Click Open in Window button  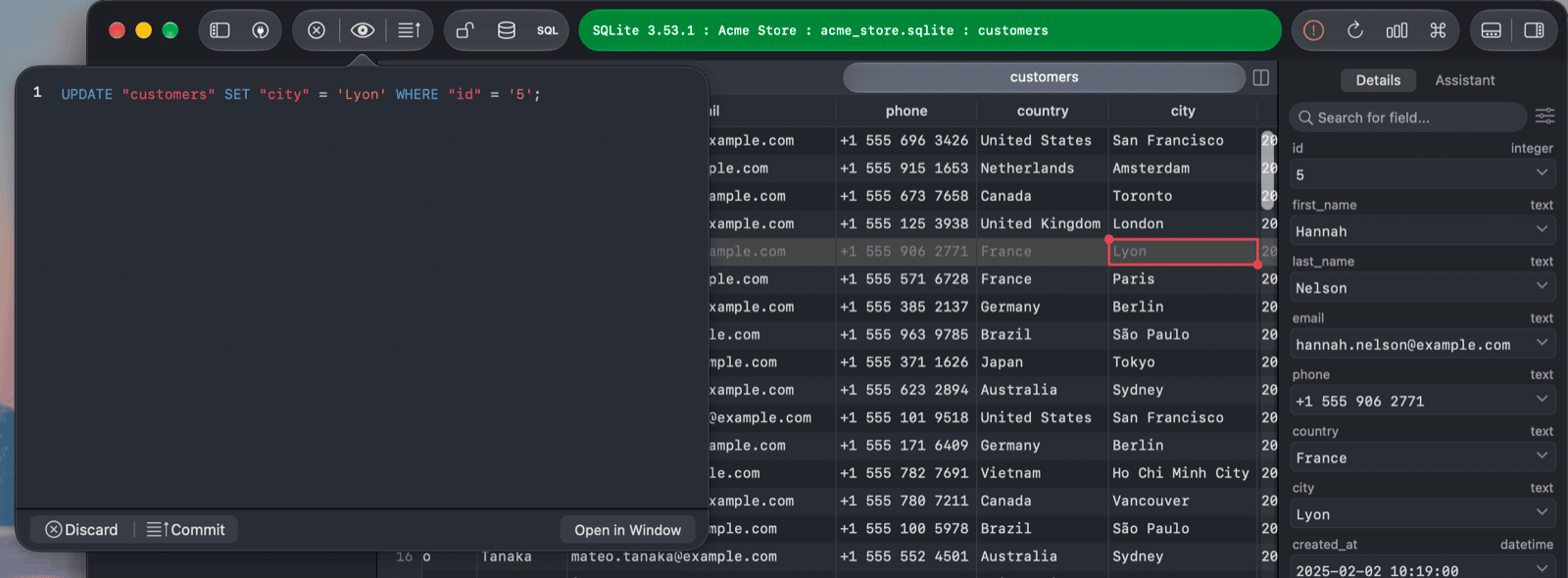tap(628, 530)
